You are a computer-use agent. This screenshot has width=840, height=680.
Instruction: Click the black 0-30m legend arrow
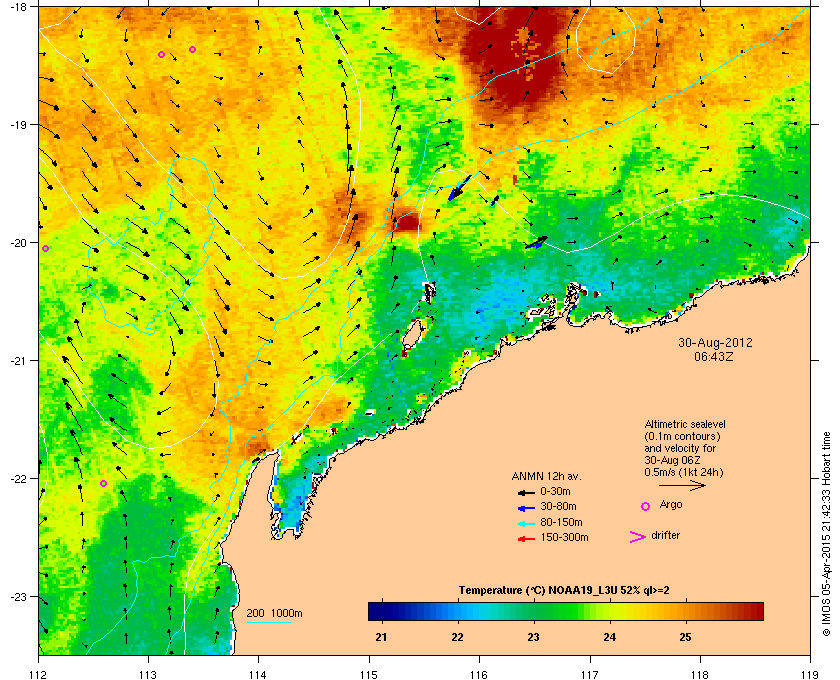pyautogui.click(x=526, y=492)
